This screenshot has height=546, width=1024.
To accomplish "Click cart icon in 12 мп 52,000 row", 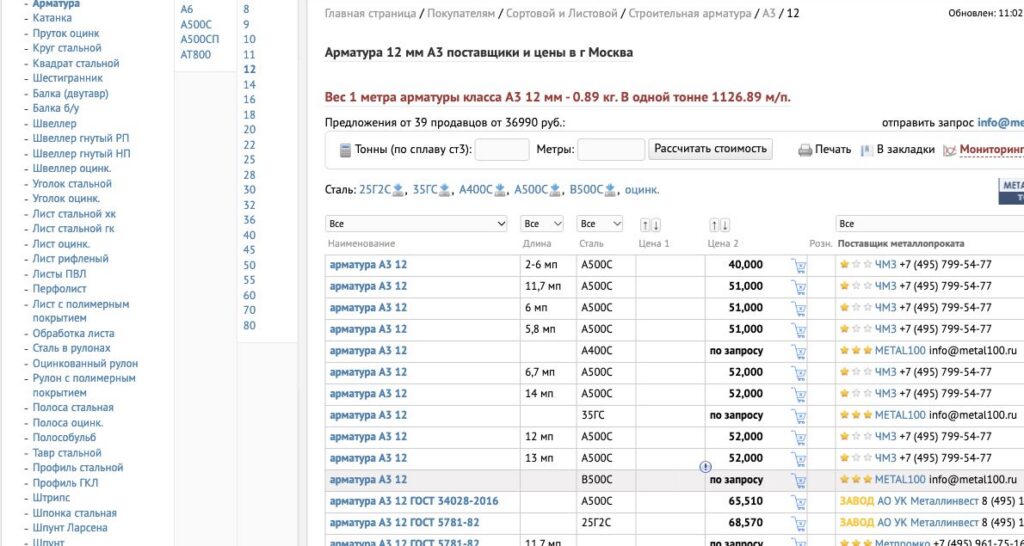I will coord(799,438).
